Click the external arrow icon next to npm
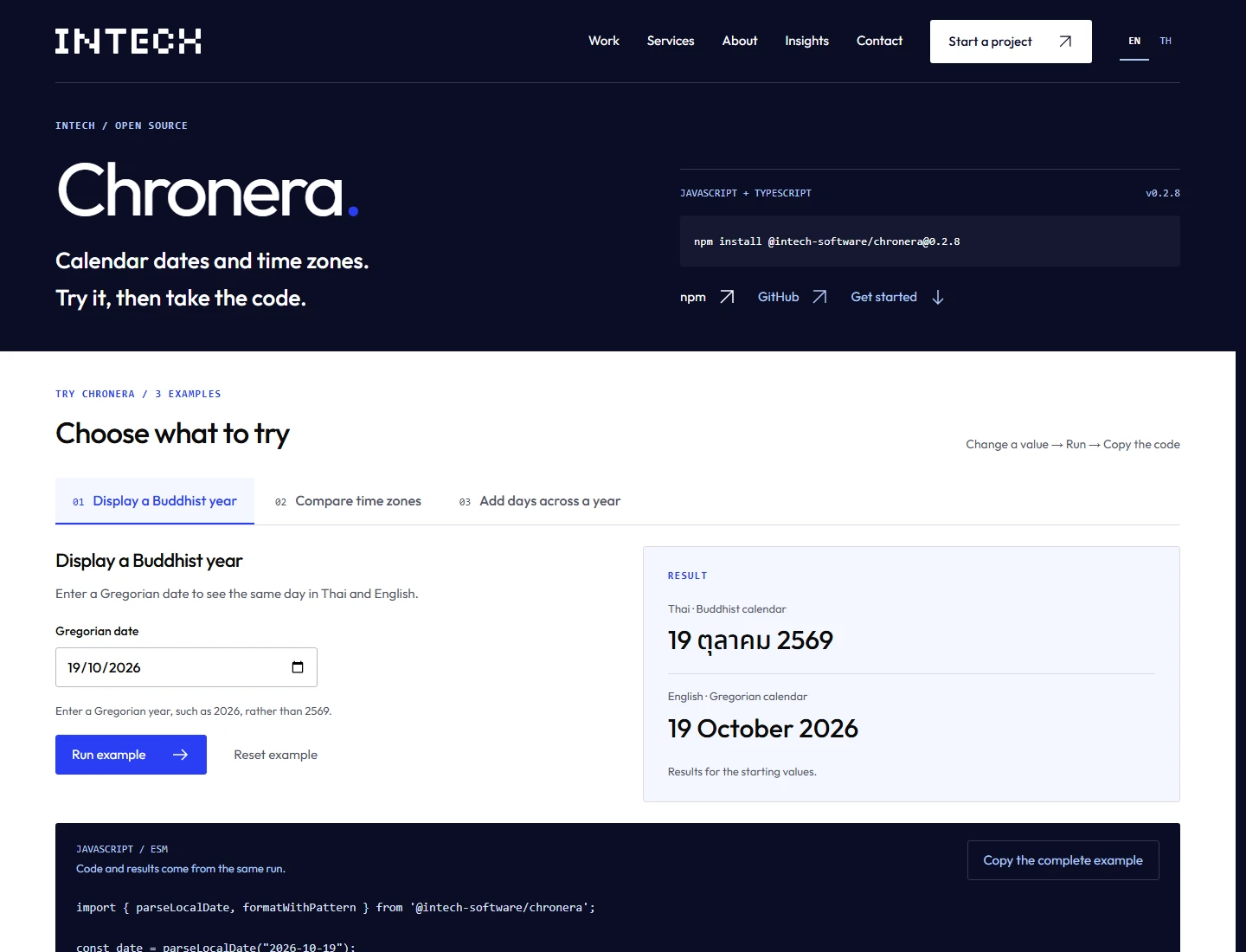Image resolution: width=1246 pixels, height=952 pixels. pyautogui.click(x=727, y=297)
